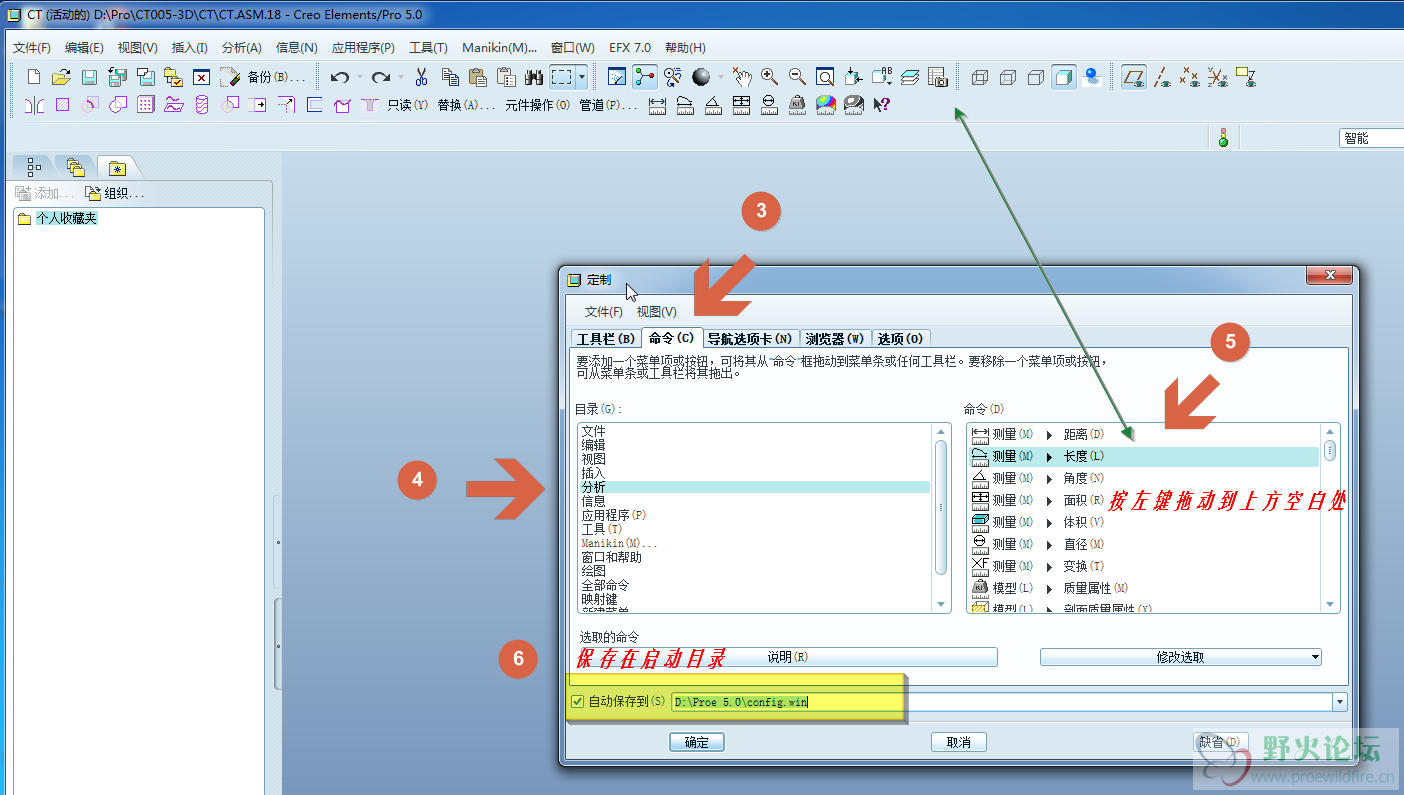The height and width of the screenshot is (795, 1404).
Task: Toggle datum points display
Action: coord(1190,77)
